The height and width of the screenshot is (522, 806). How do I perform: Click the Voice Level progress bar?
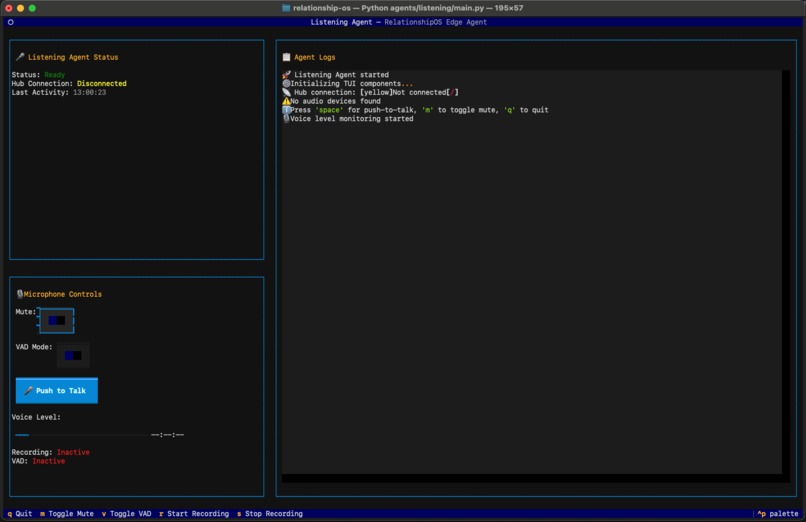click(81, 435)
